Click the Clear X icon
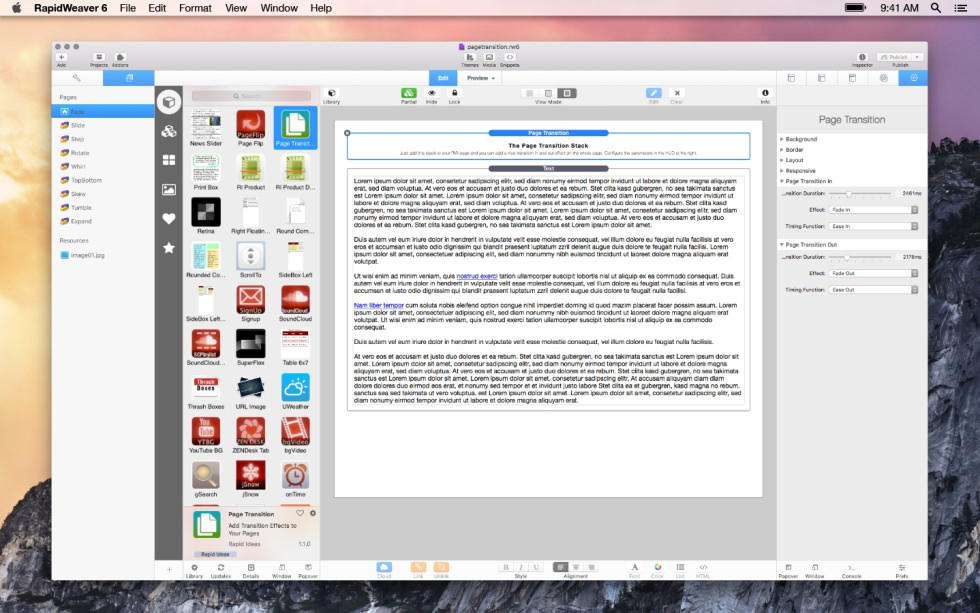980x613 pixels. pos(677,93)
